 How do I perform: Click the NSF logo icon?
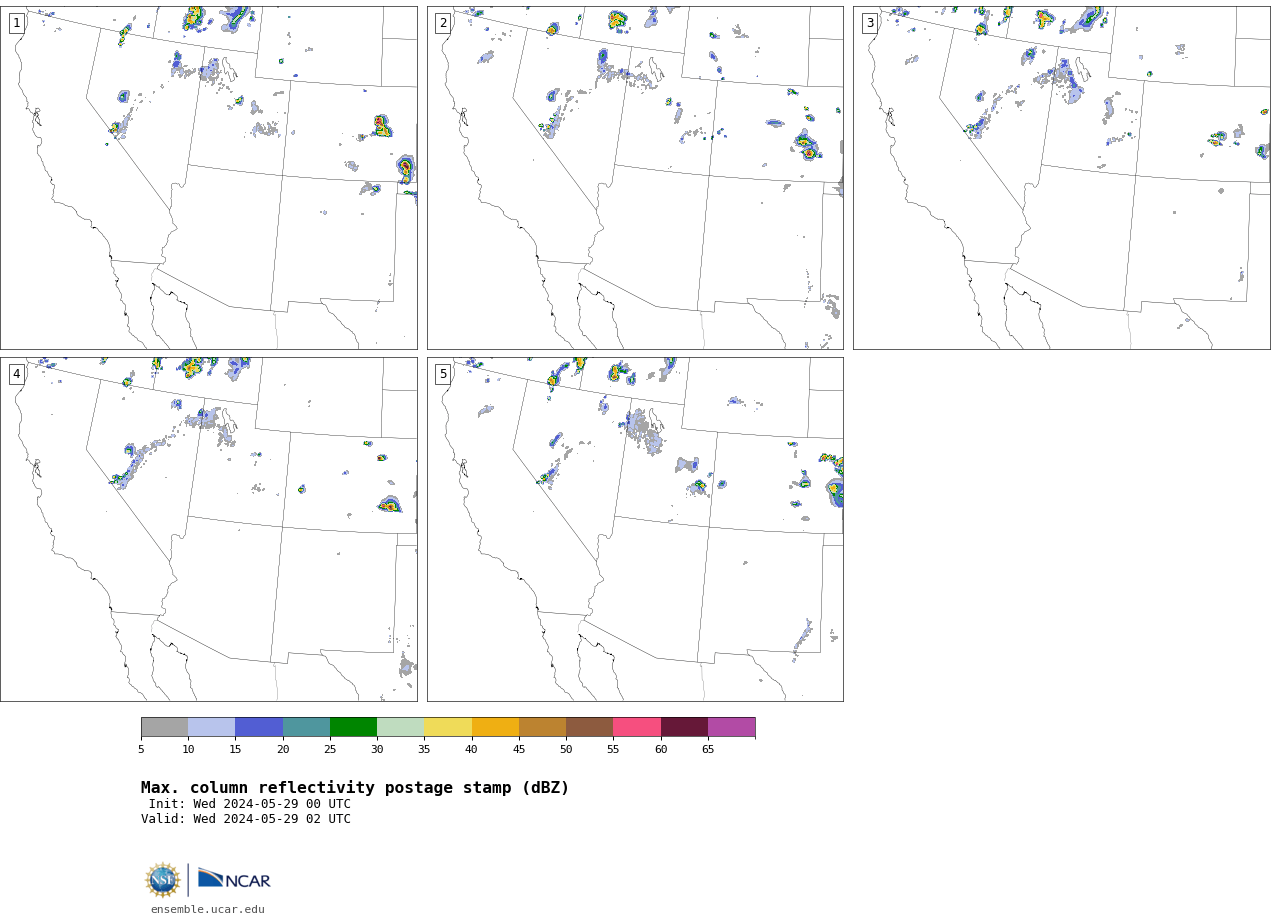(163, 880)
